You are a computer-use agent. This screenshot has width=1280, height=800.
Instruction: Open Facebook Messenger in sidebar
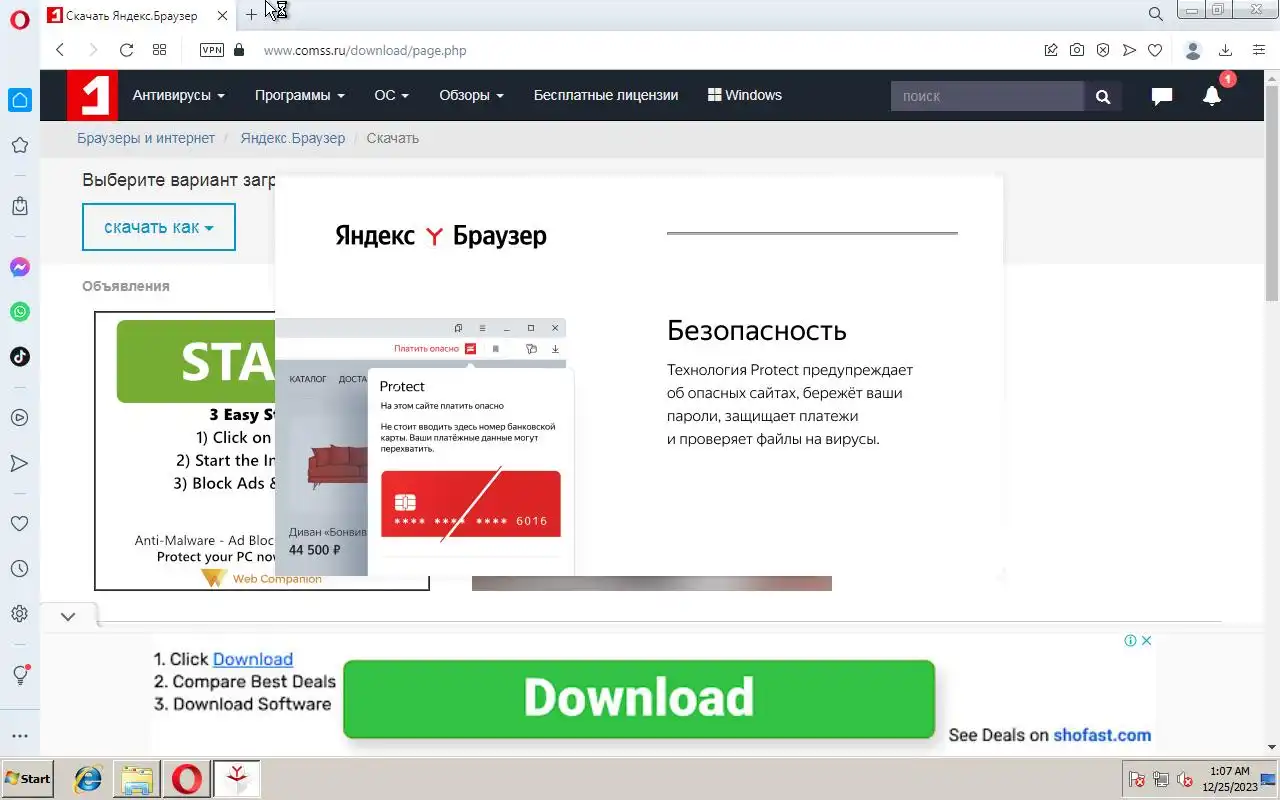(20, 267)
